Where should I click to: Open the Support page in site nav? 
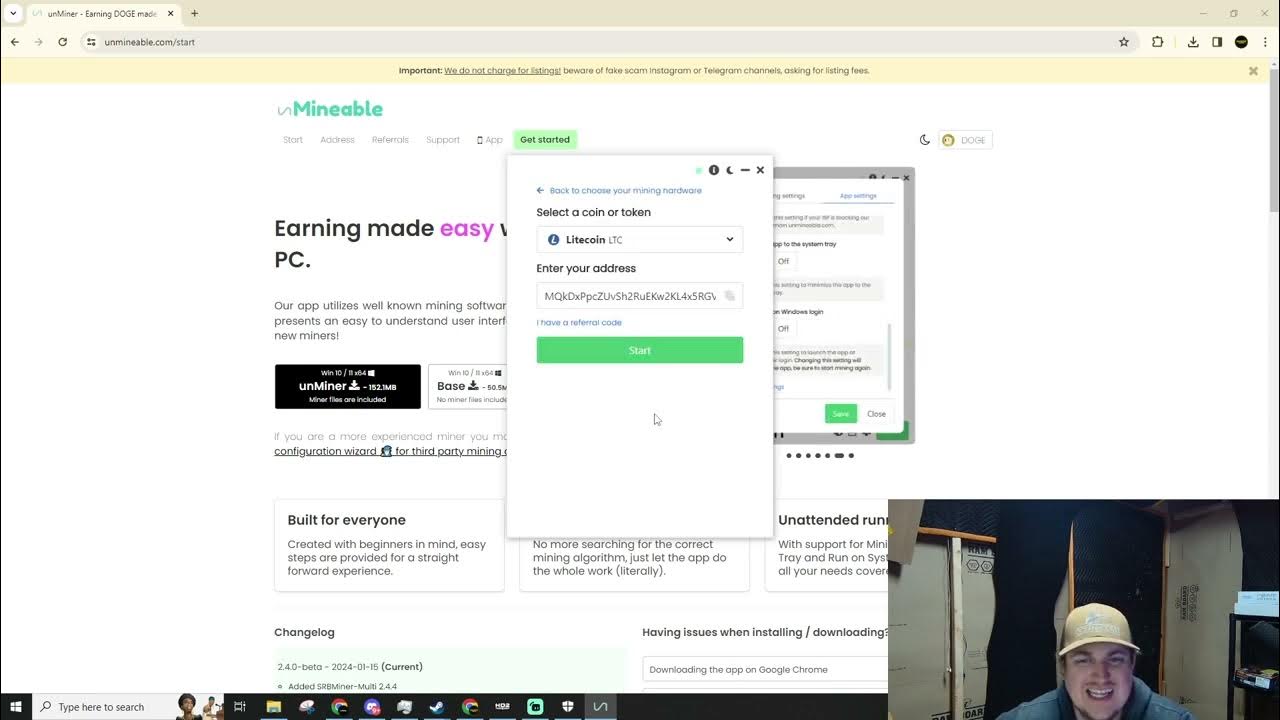pos(443,140)
